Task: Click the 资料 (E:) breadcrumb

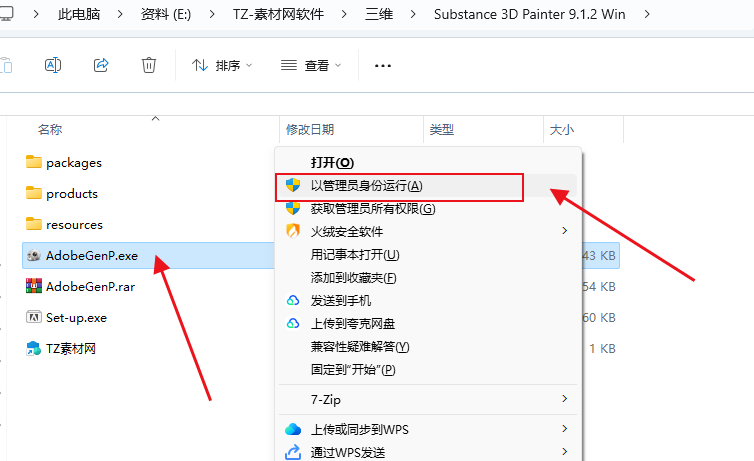Action: (165, 14)
